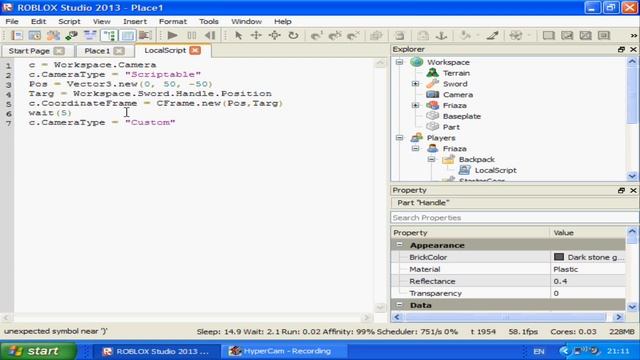Click the last screen icon before overflow chevron
This screenshot has height=360, width=640.
[x=604, y=36]
